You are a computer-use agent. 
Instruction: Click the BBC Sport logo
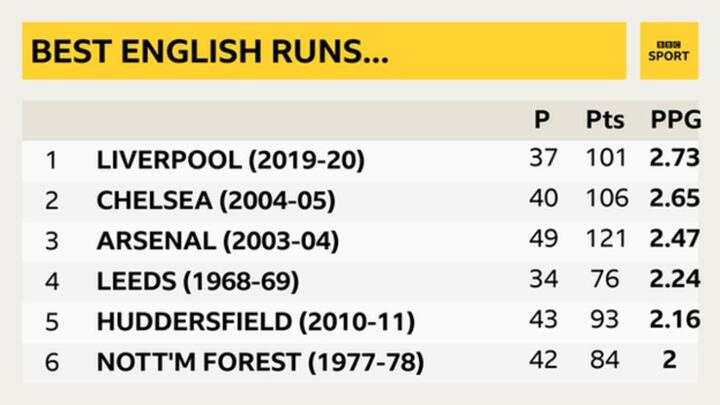click(669, 51)
